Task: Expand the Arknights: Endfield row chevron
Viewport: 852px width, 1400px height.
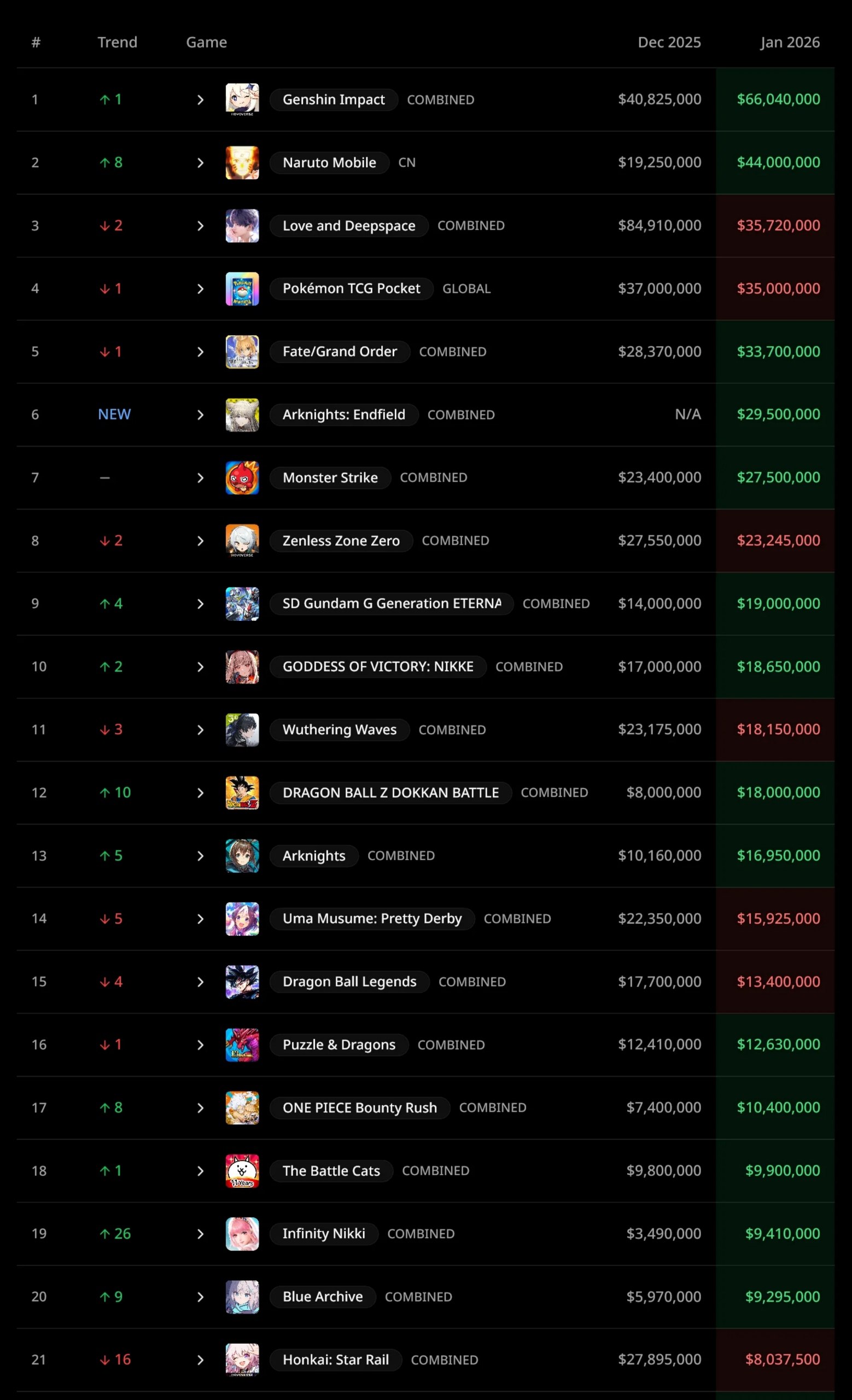Action: click(200, 415)
